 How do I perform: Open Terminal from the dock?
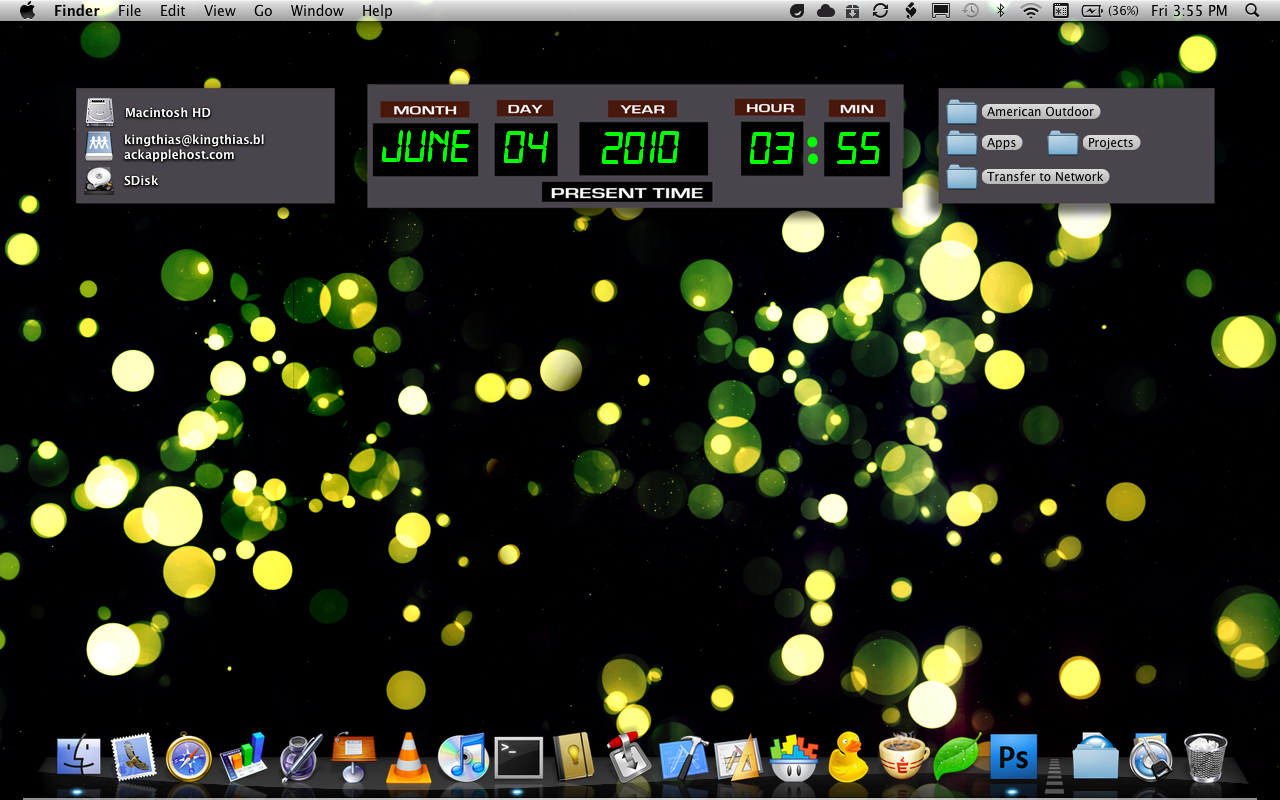pyautogui.click(x=519, y=758)
